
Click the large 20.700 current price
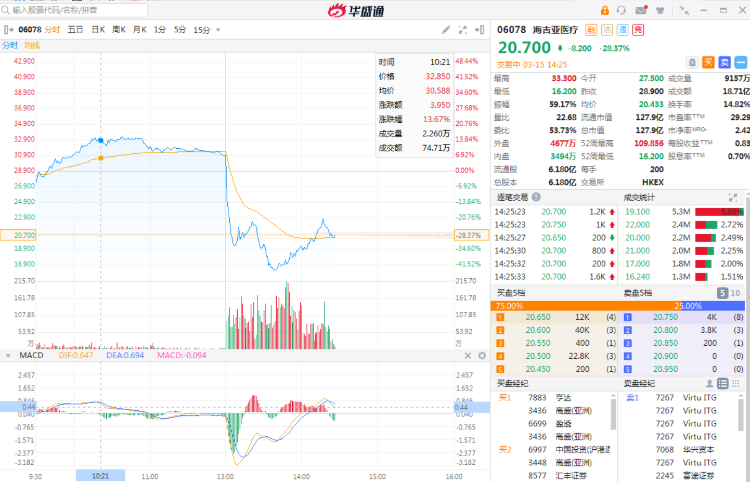tap(524, 47)
